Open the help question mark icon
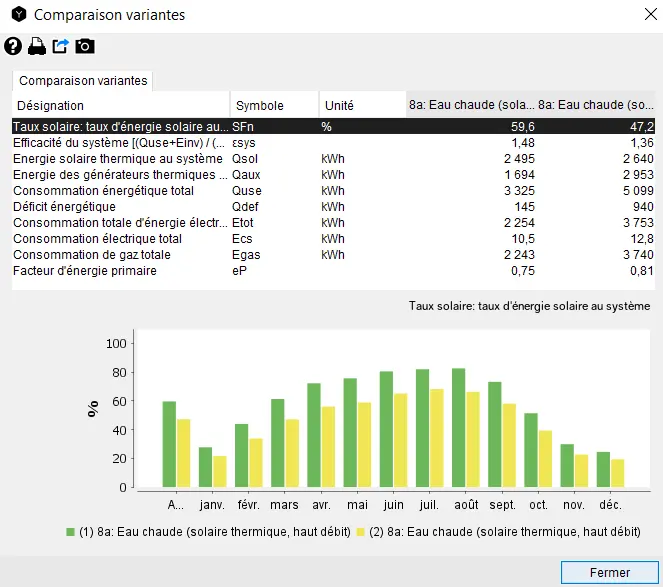This screenshot has height=587, width=663. [13, 46]
